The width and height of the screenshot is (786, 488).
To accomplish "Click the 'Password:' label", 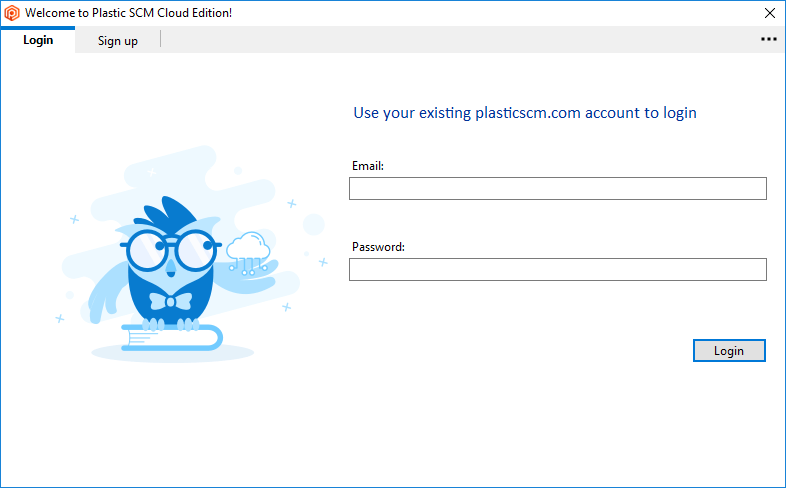I will pos(378,247).
